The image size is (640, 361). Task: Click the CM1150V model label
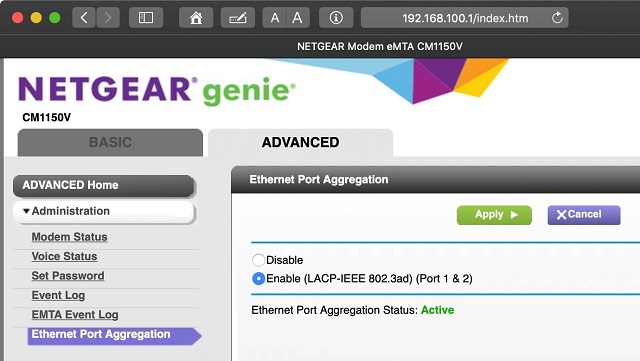[47, 118]
